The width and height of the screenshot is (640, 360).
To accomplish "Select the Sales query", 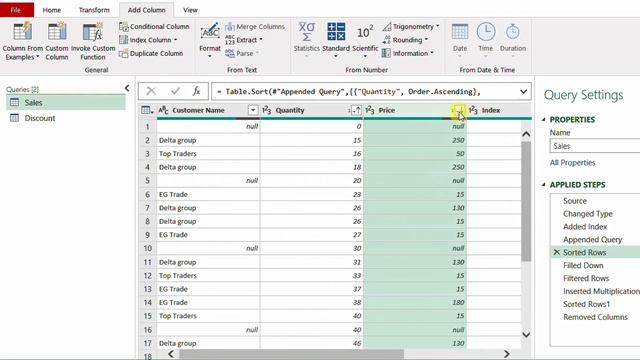I will [66, 102].
